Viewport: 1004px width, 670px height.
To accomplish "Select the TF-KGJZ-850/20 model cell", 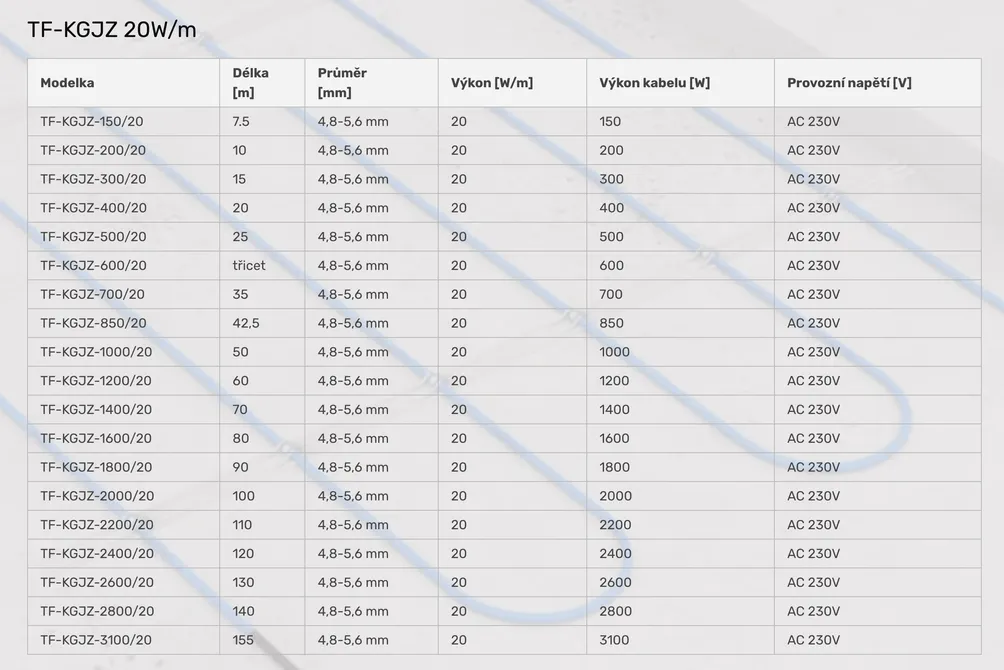I will [93, 323].
